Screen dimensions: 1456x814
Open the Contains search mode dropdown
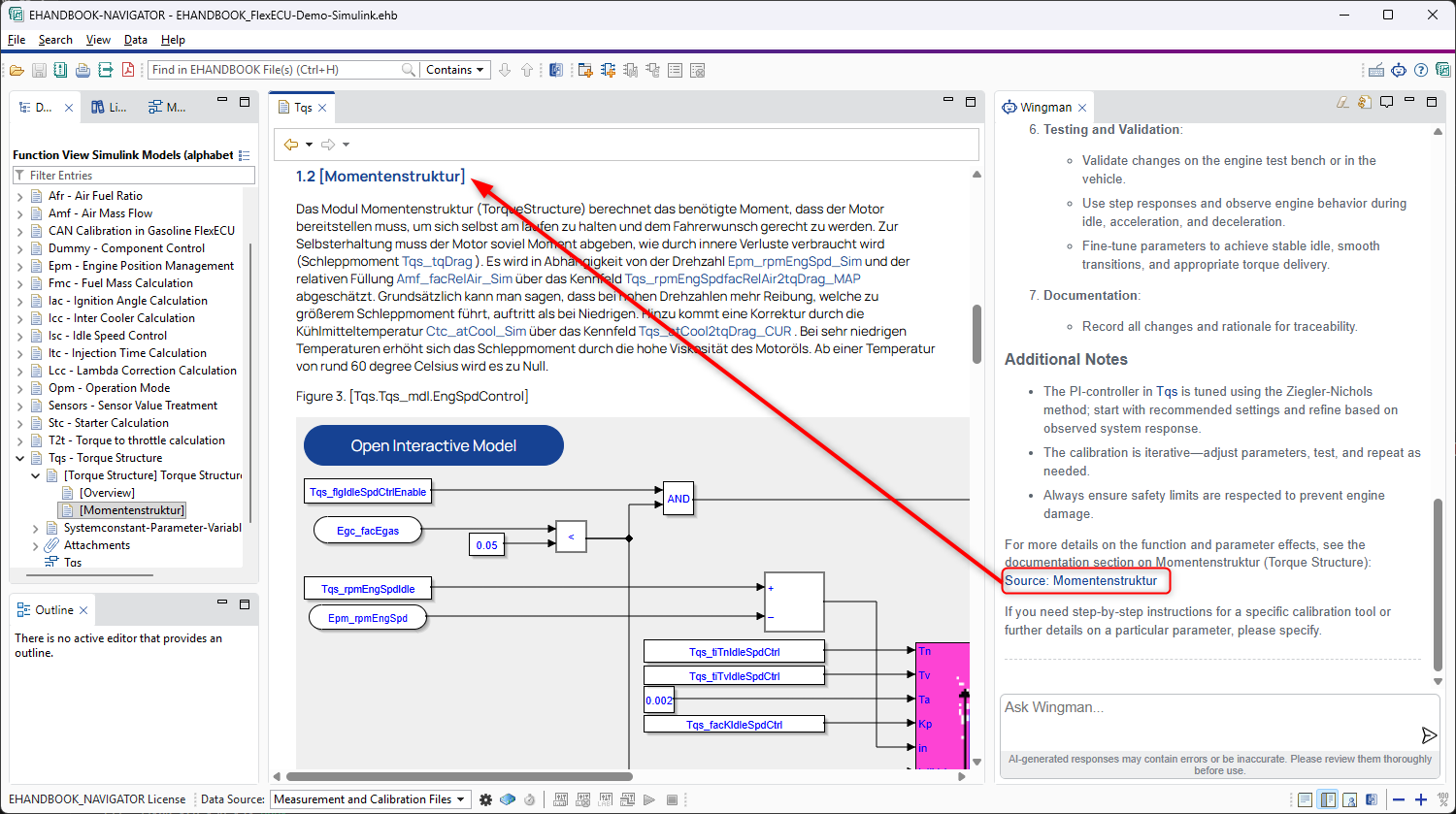point(455,70)
